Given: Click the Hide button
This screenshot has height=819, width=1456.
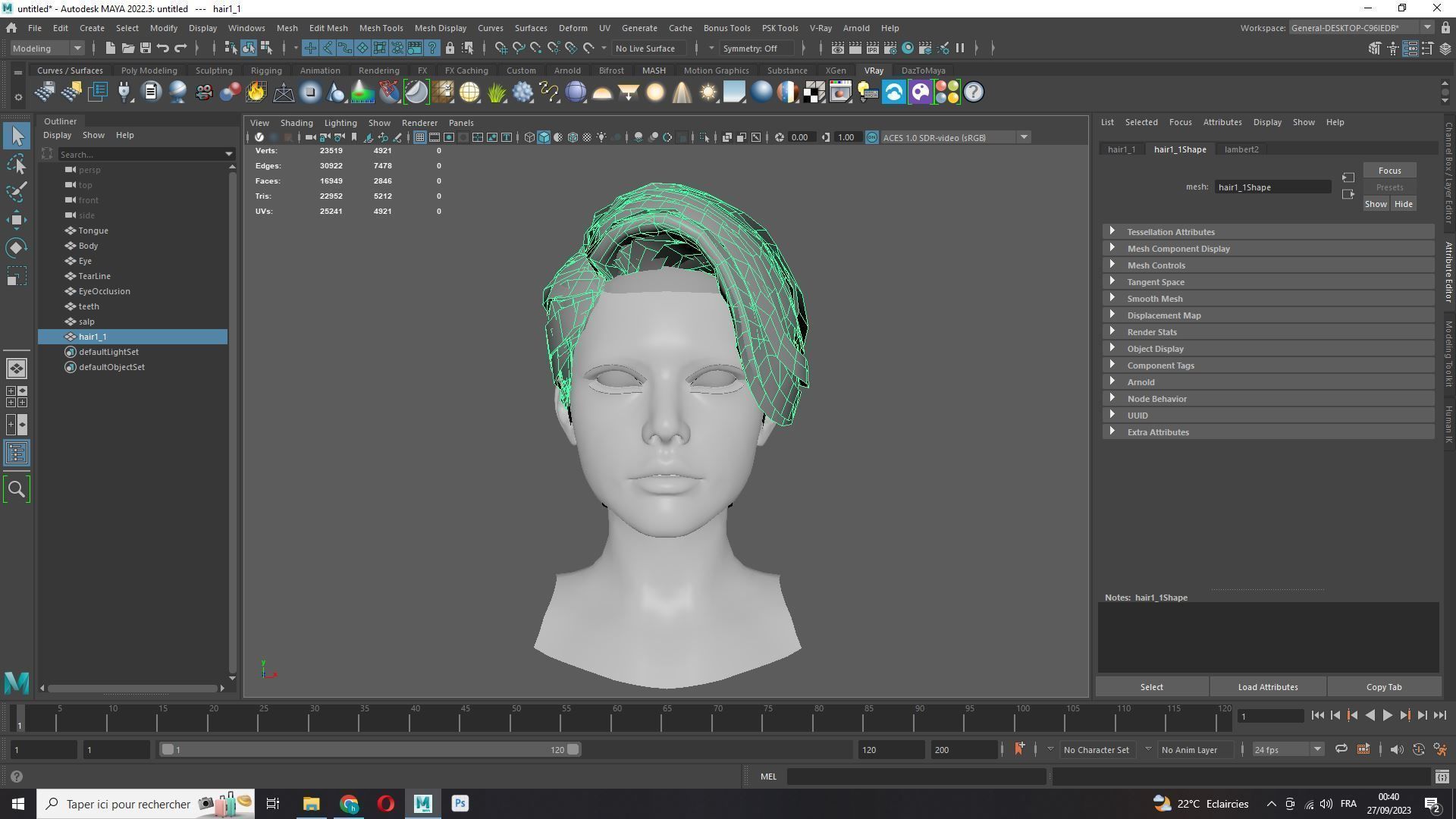Looking at the screenshot, I should pos(1403,204).
